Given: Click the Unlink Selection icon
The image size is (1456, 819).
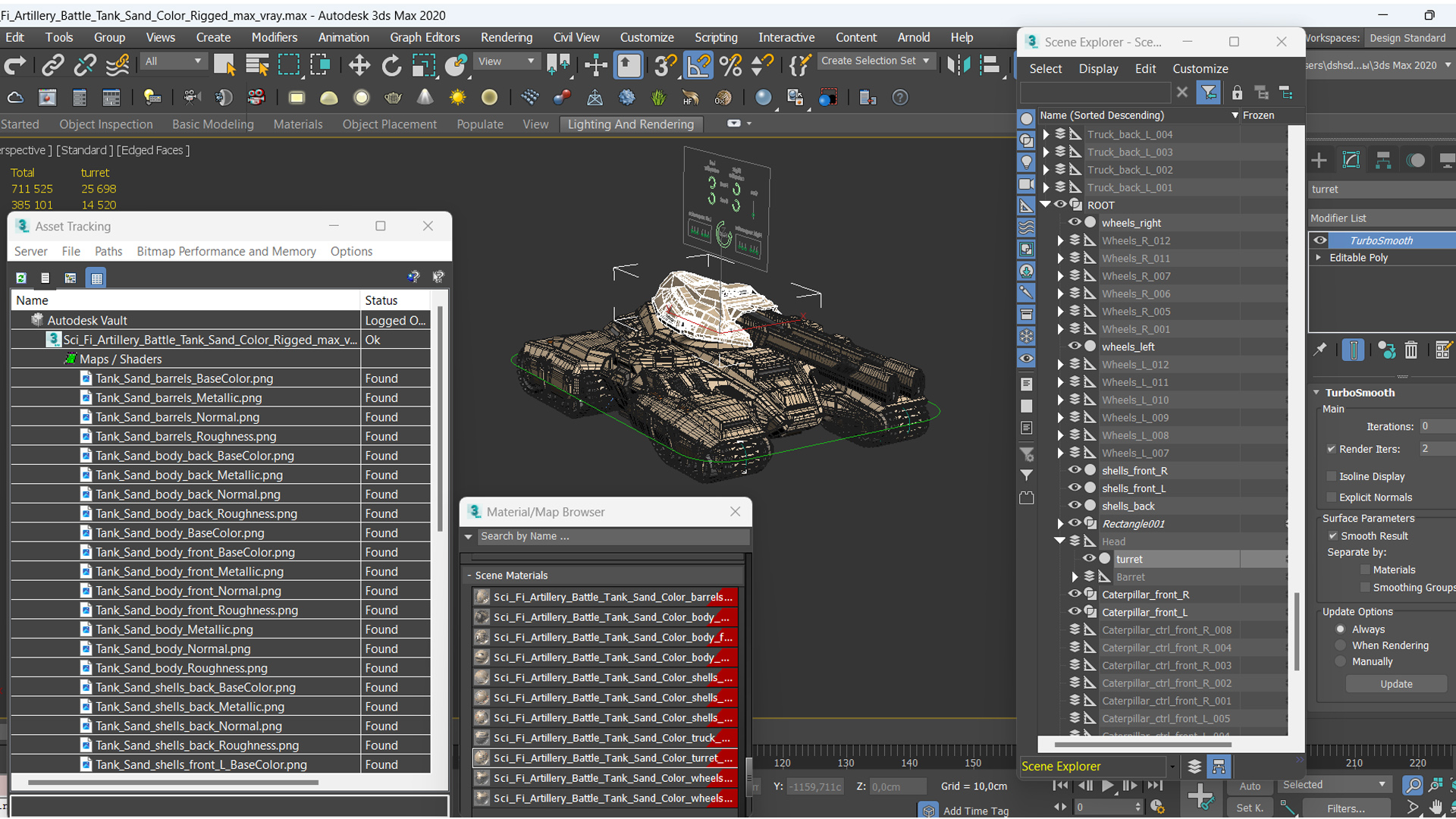Looking at the screenshot, I should [x=84, y=65].
